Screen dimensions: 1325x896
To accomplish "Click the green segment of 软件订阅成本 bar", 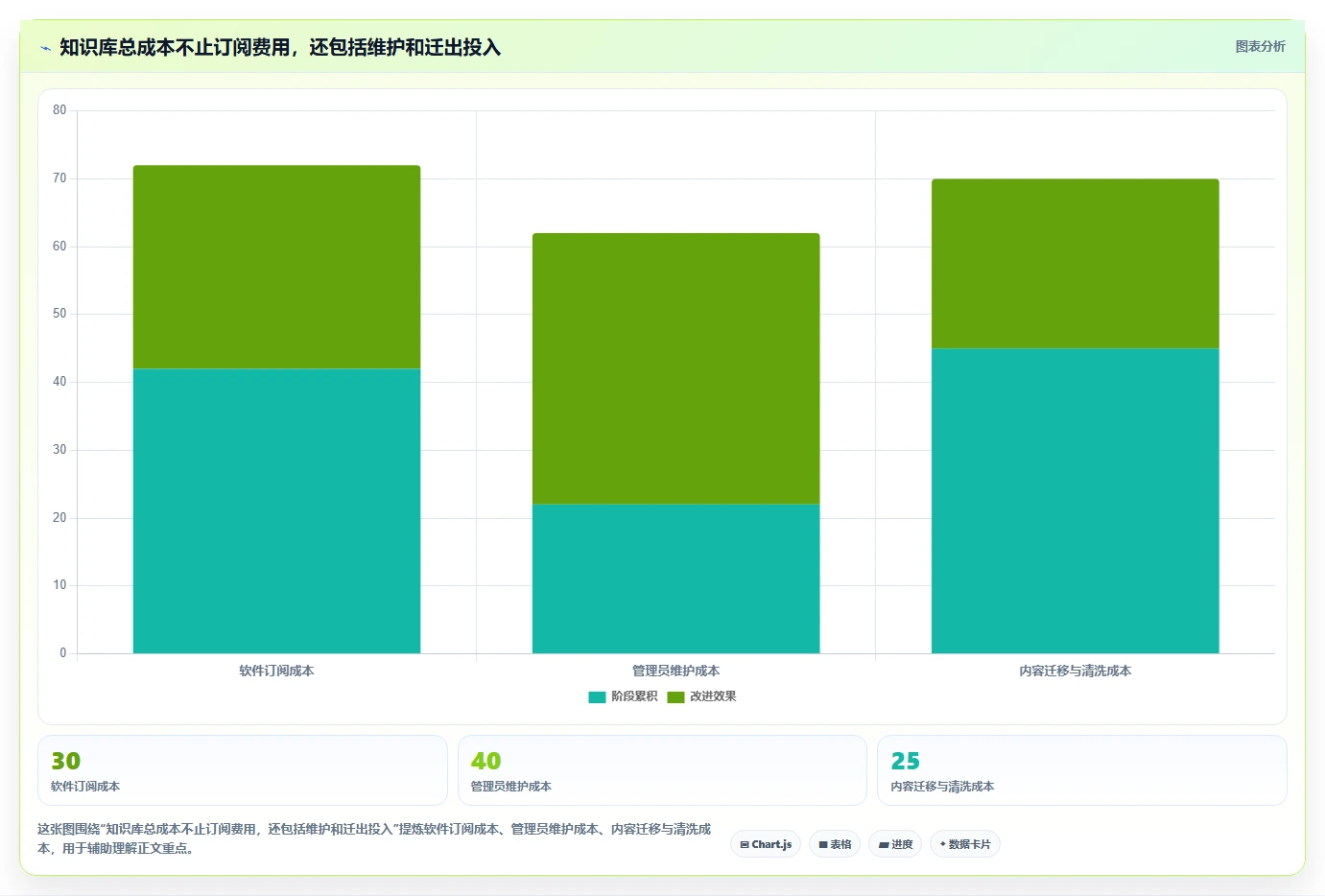I will [x=276, y=267].
